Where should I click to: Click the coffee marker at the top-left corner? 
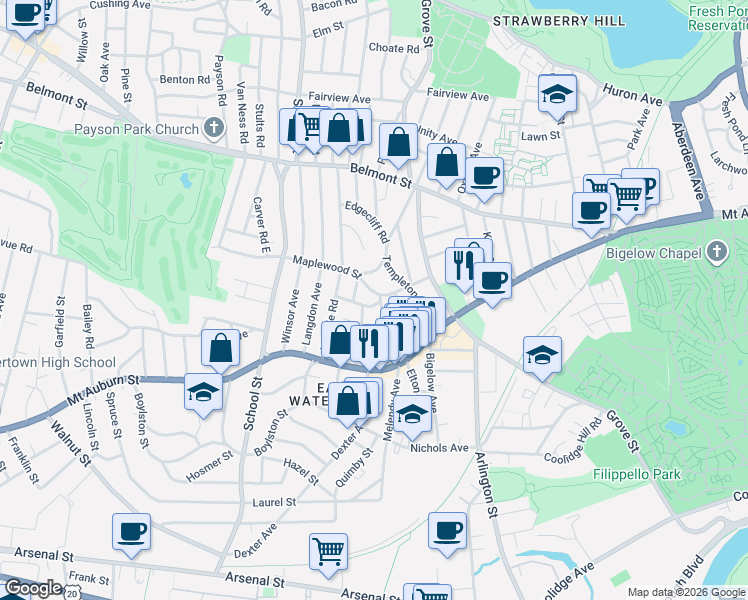coord(25,13)
